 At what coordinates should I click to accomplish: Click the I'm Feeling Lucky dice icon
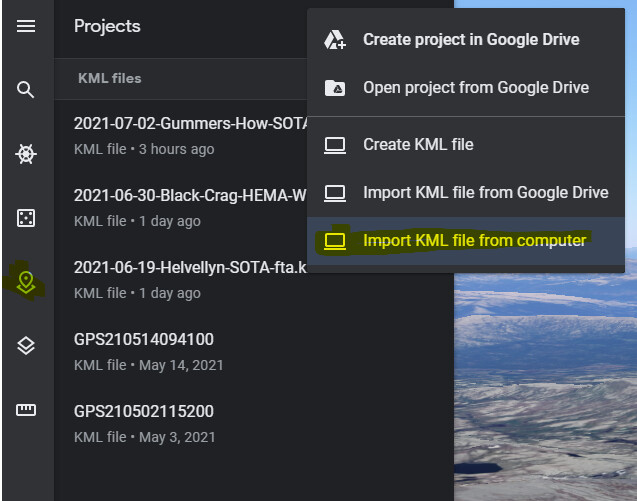tap(26, 218)
